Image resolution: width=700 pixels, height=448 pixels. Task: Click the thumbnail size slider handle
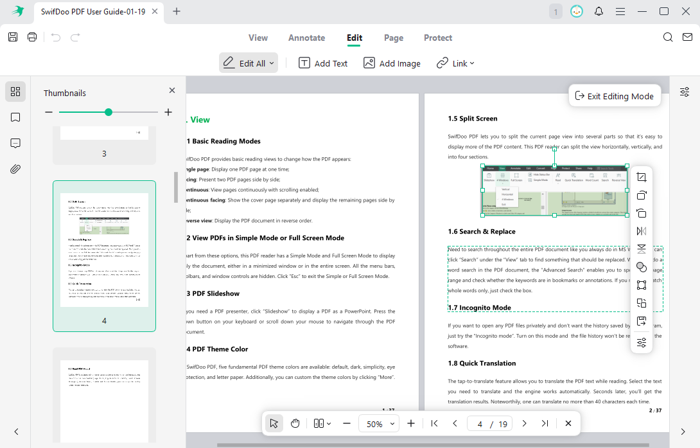pos(108,112)
